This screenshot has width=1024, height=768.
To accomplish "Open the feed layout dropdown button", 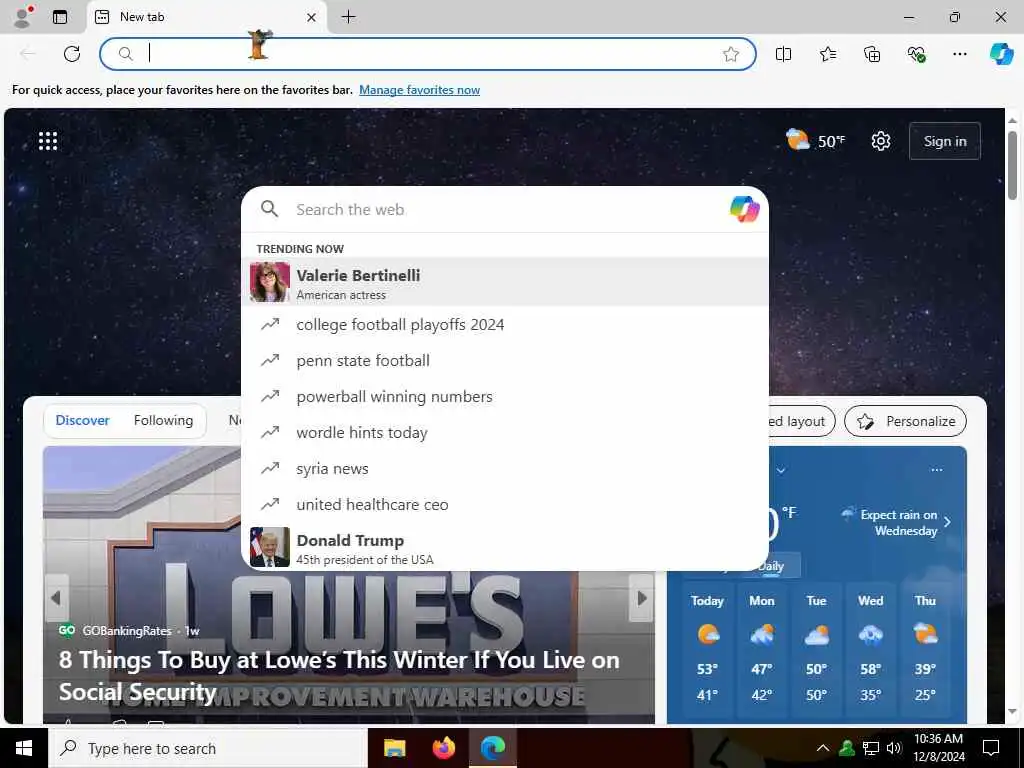I will pos(801,421).
